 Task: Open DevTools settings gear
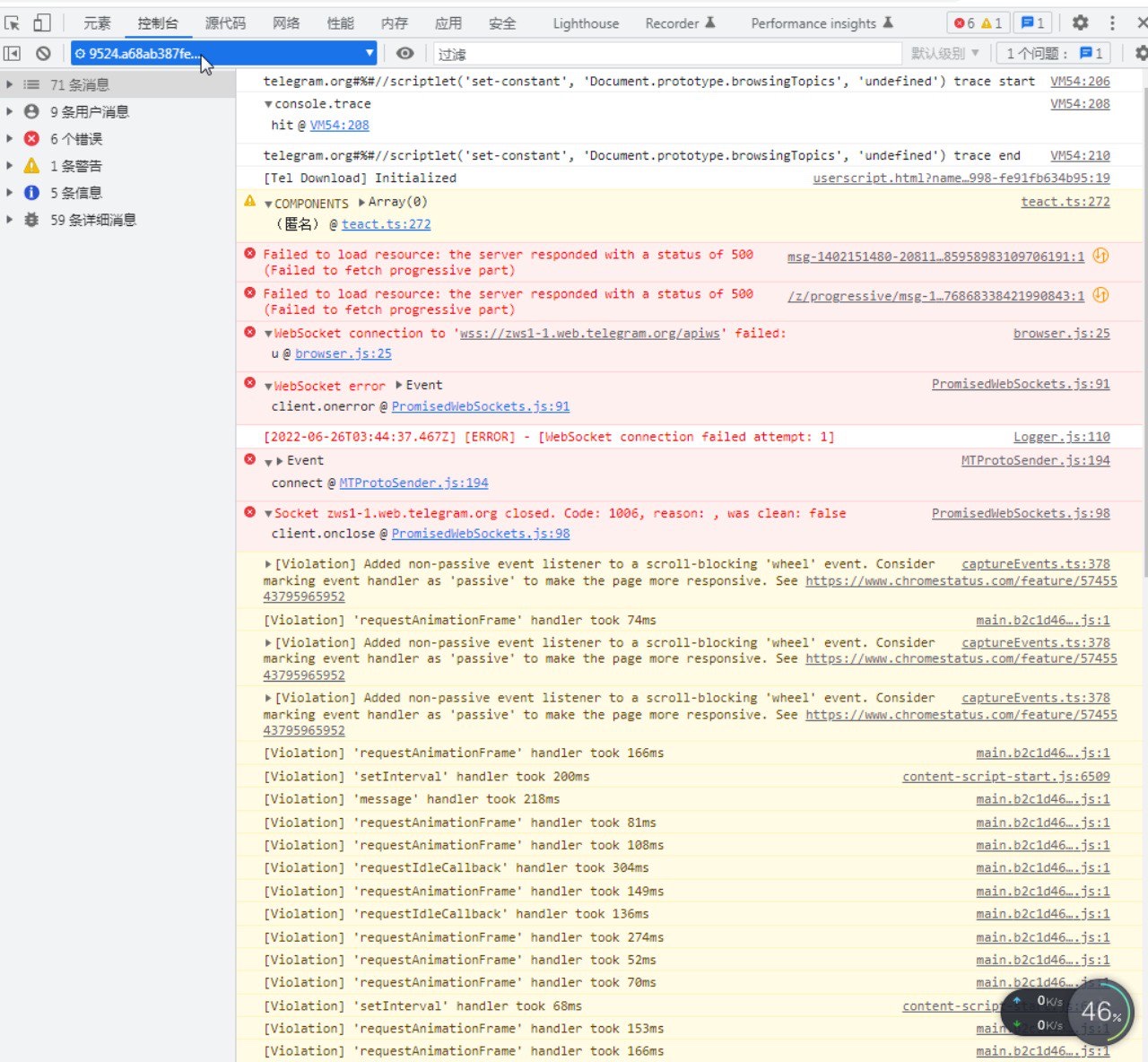click(x=1080, y=22)
